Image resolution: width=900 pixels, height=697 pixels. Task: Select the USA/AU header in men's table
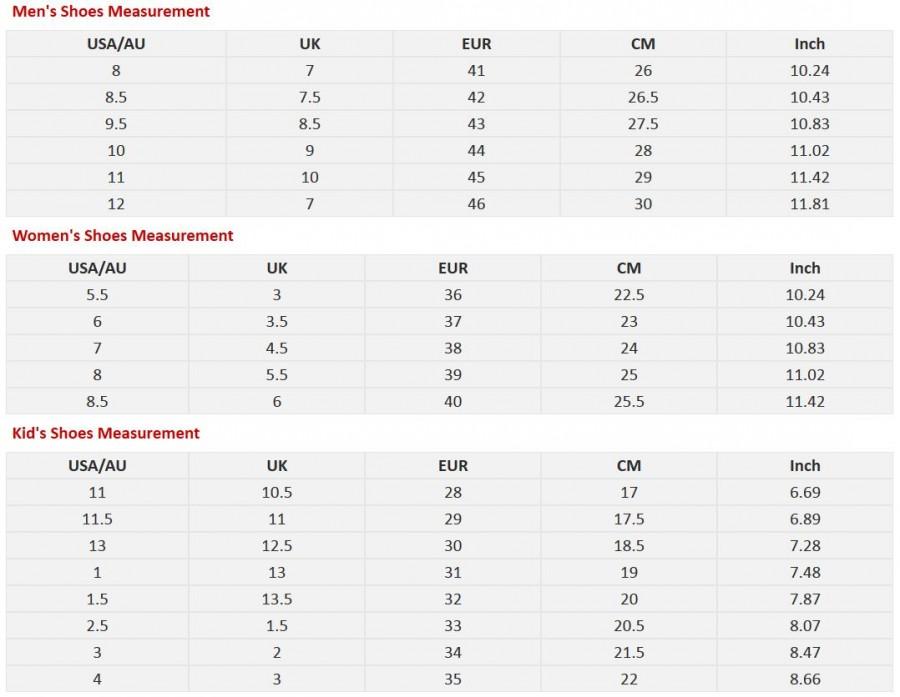(116, 44)
